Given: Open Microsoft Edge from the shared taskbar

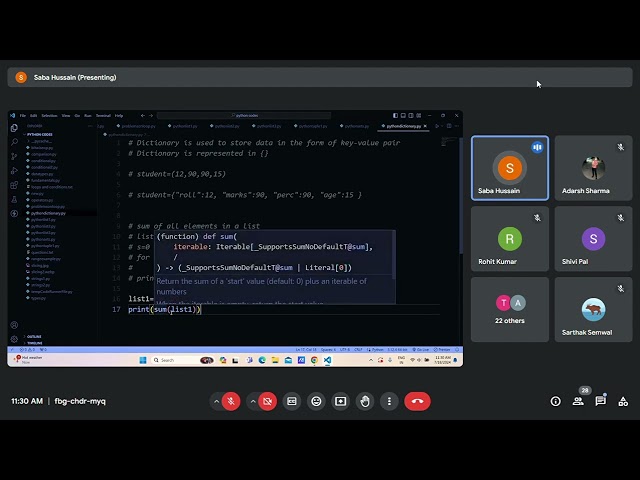Looking at the screenshot, I should [x=262, y=360].
